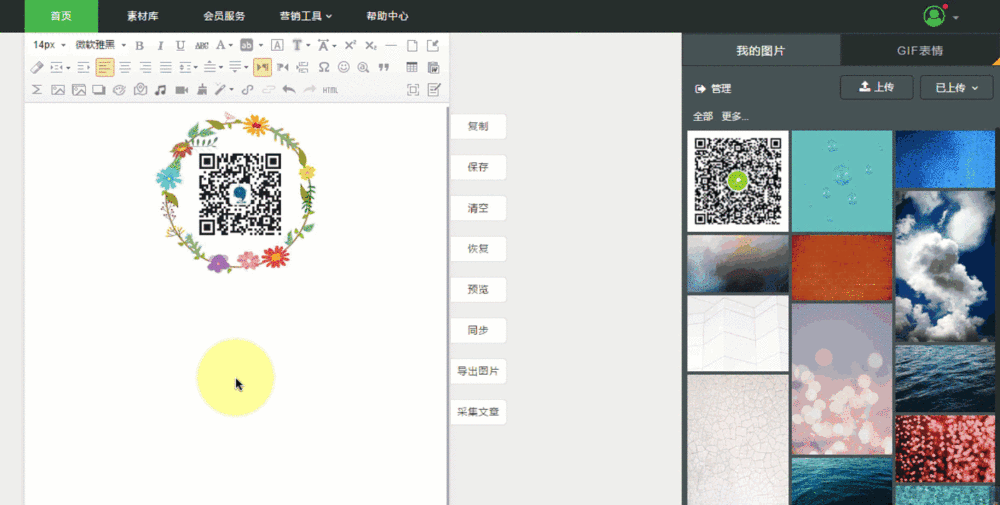Open the 素材库 menu item
Image resolution: width=1000 pixels, height=505 pixels.
click(x=142, y=16)
